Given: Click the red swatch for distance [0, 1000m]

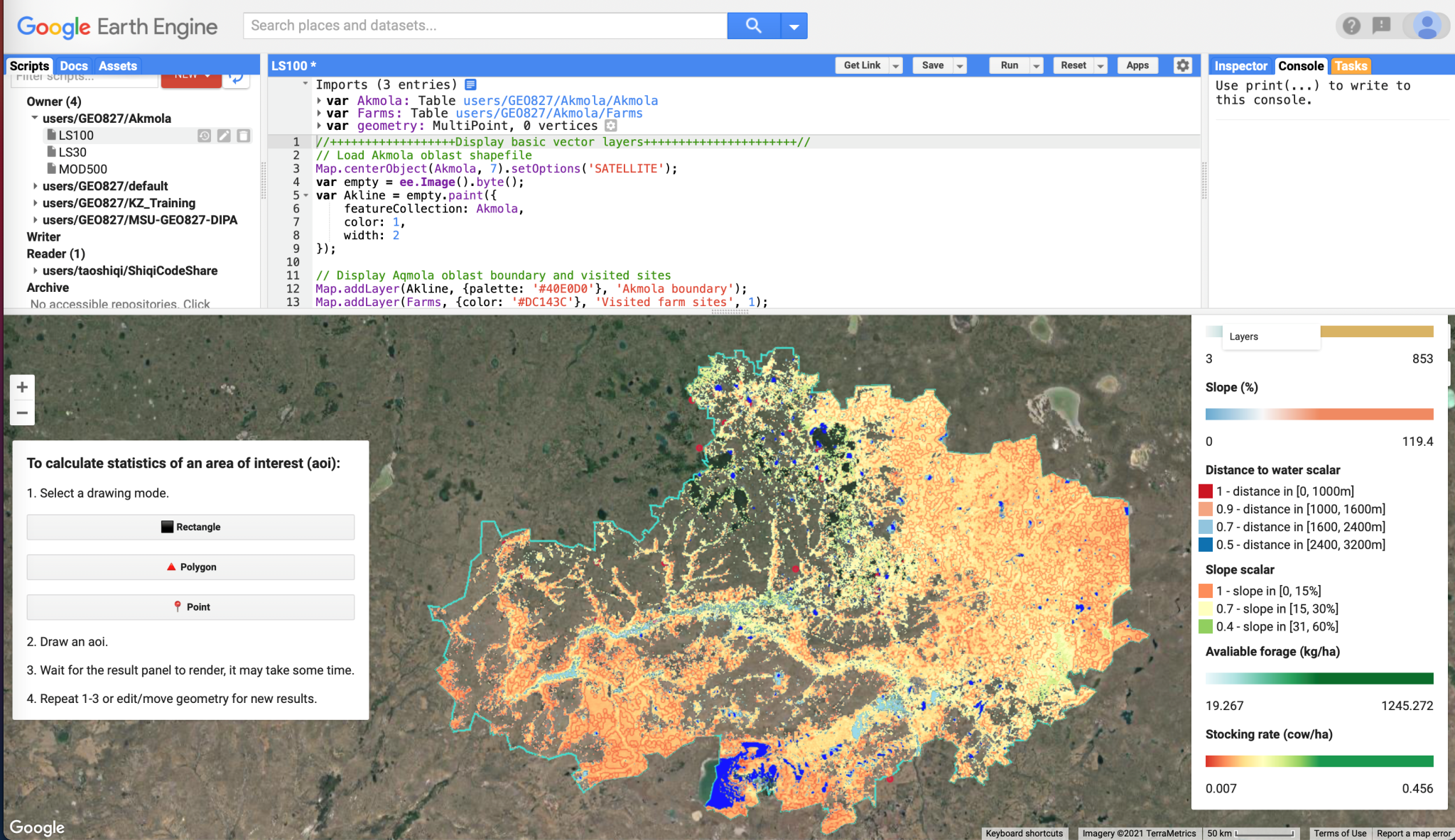Looking at the screenshot, I should click(1206, 491).
